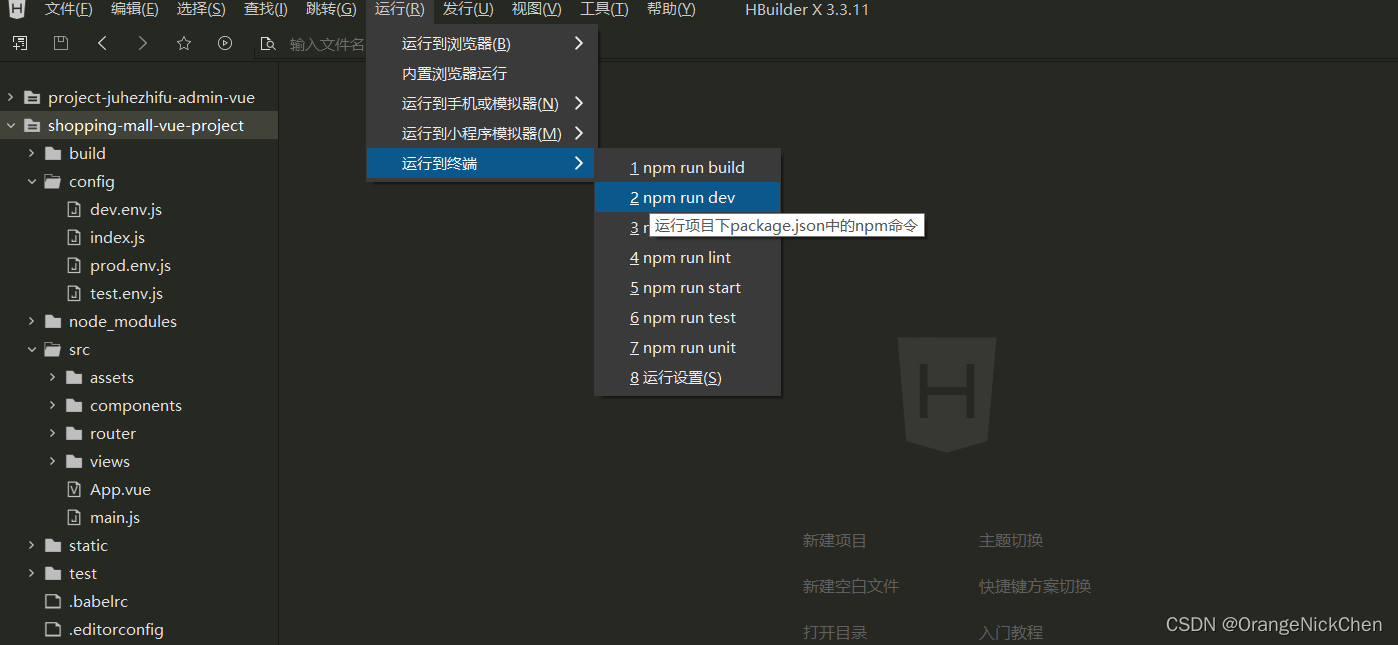Expand the views folder chevron
This screenshot has height=645, width=1398.
[x=52, y=462]
